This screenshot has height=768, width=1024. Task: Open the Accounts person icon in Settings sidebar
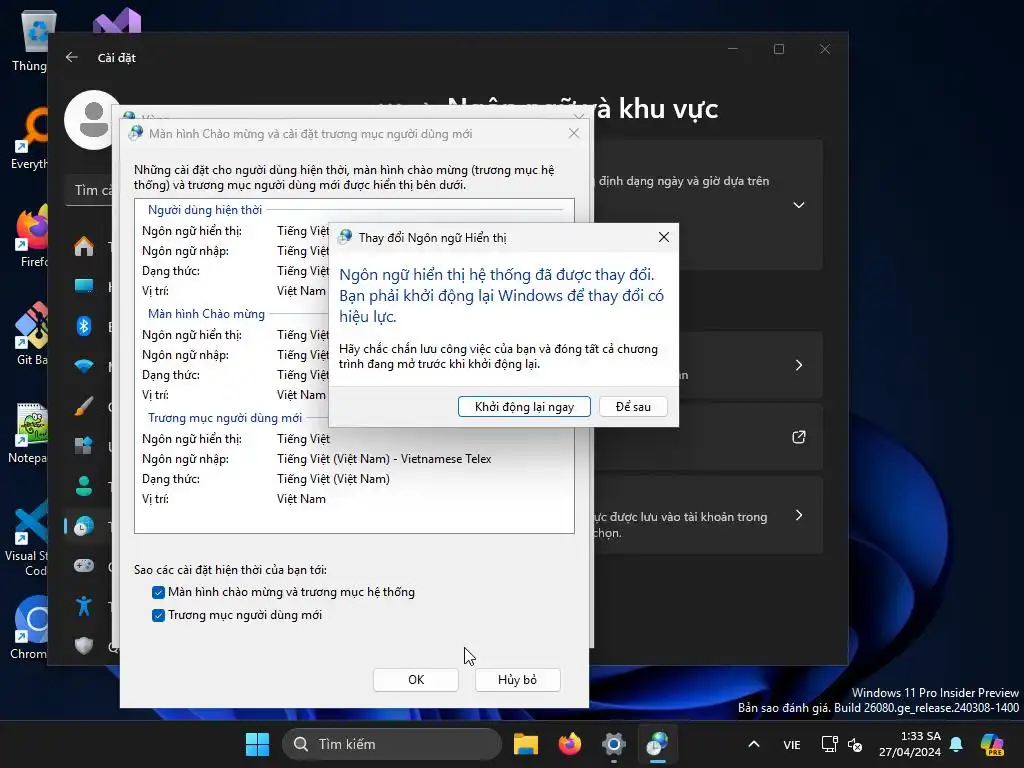click(x=84, y=486)
